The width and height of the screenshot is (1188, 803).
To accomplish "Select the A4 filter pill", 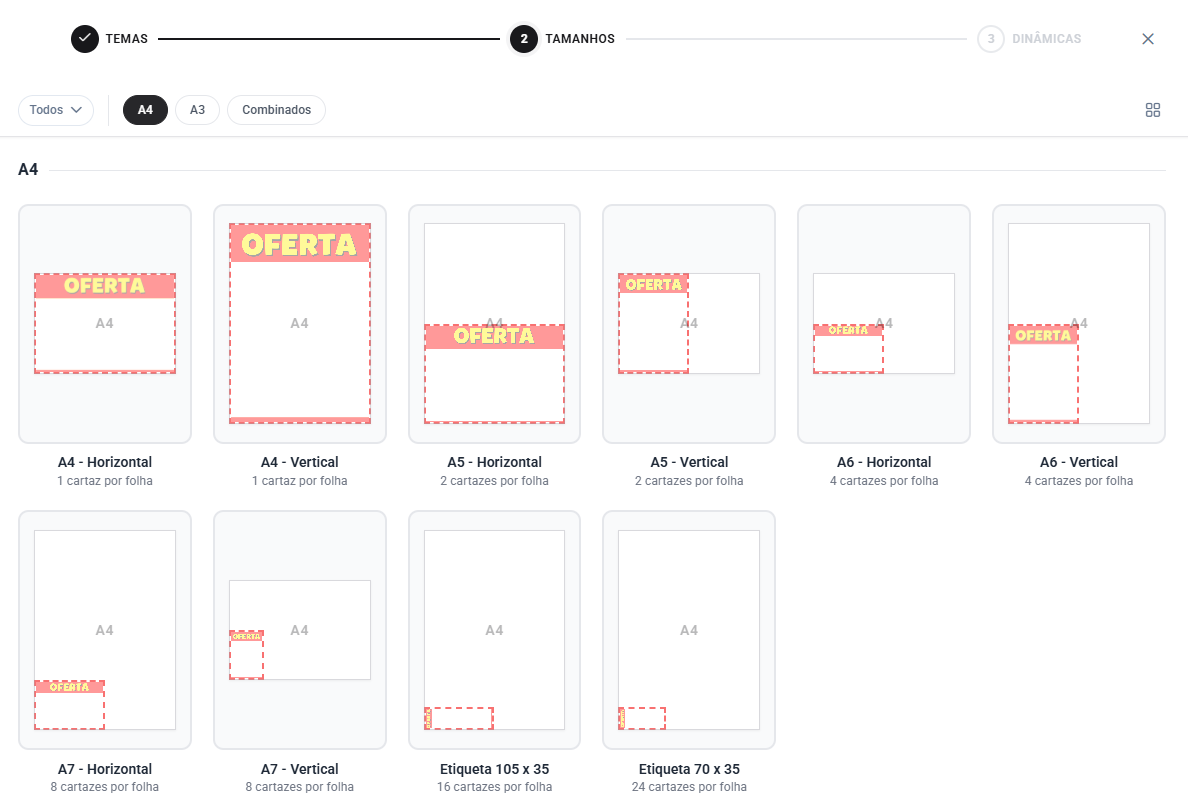I will (145, 110).
